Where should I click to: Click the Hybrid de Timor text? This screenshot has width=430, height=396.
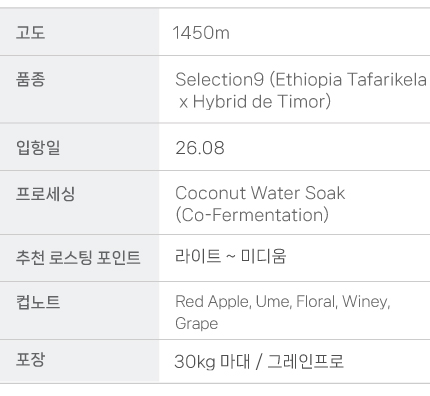260,102
